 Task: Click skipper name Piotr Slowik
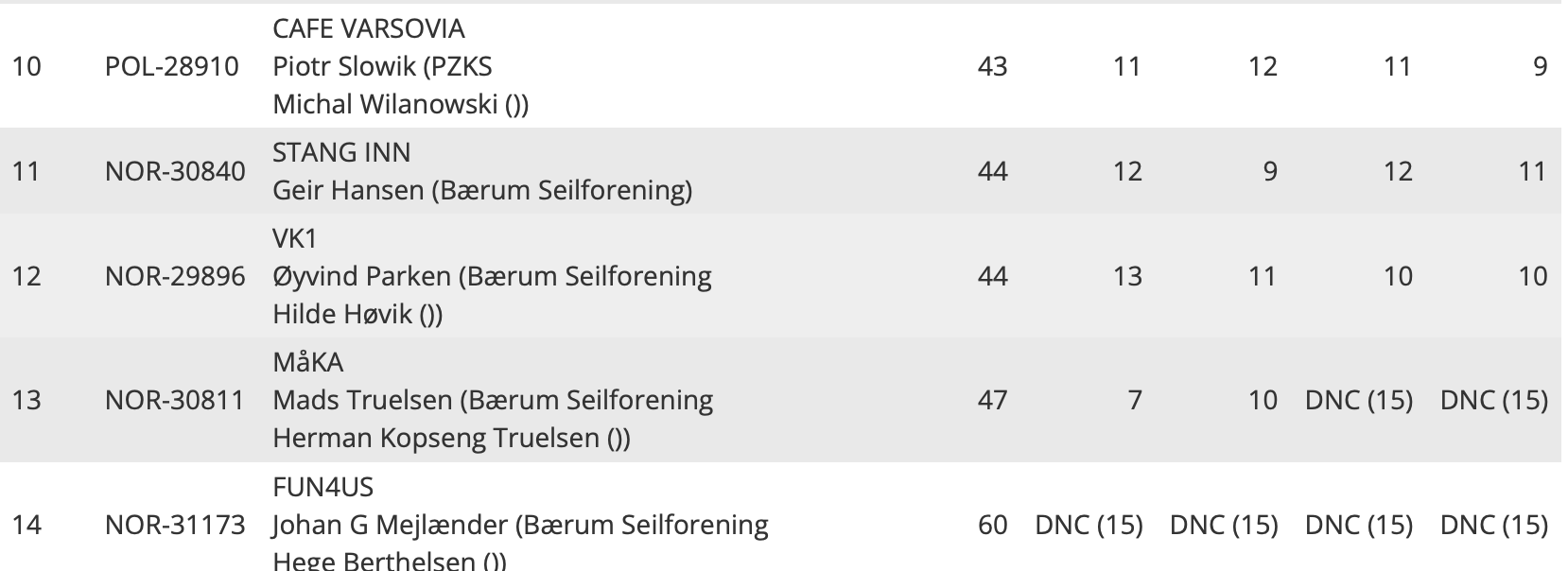coord(342,66)
